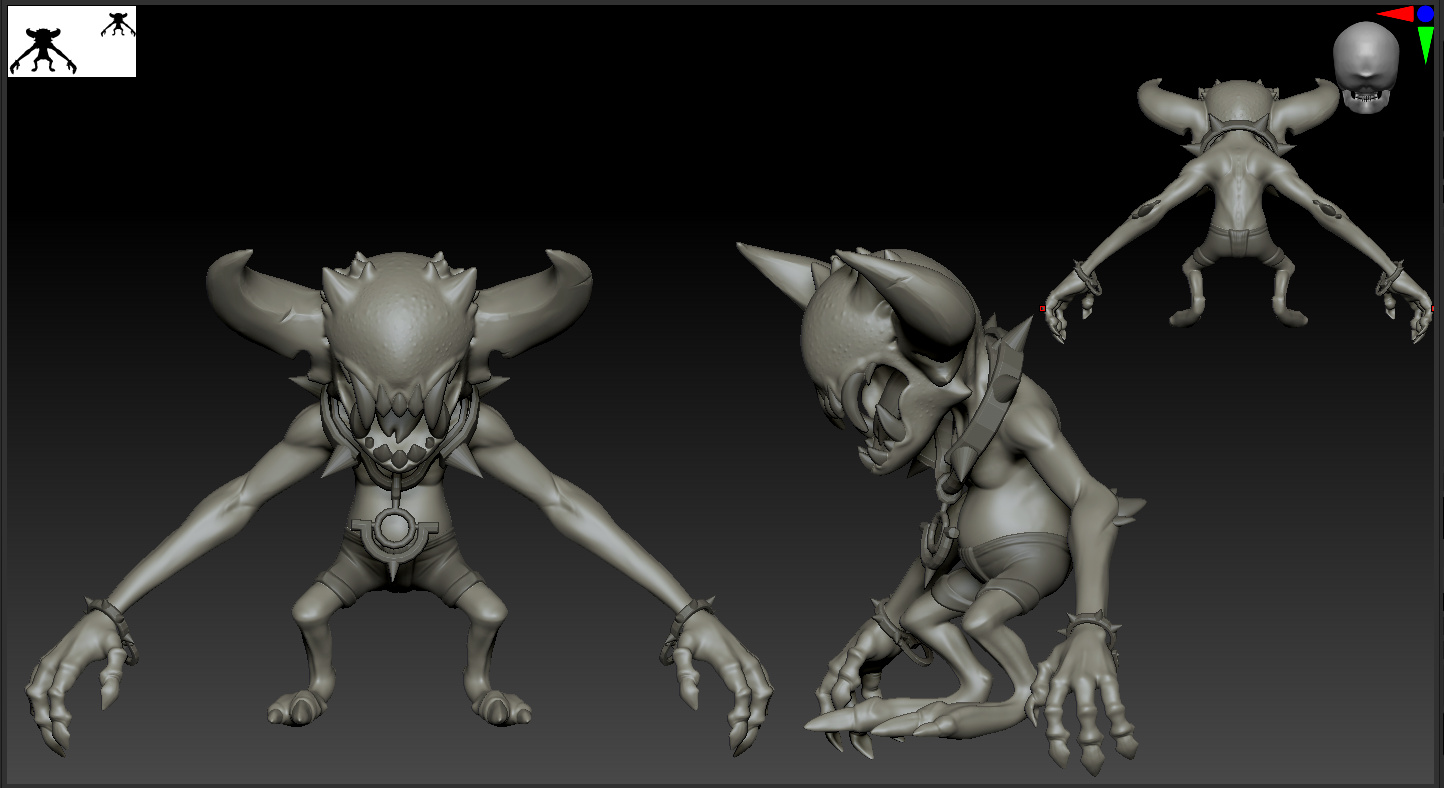
Task: Click the red X-axis cone
Action: coord(1396,14)
